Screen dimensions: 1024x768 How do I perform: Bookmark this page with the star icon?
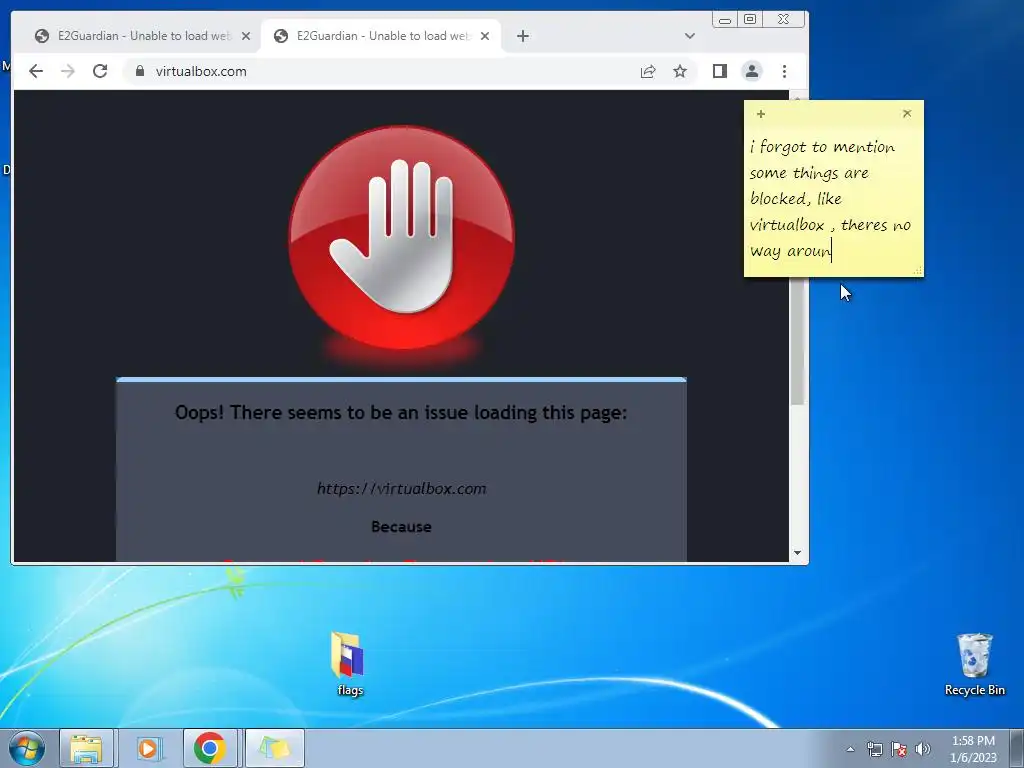point(680,71)
